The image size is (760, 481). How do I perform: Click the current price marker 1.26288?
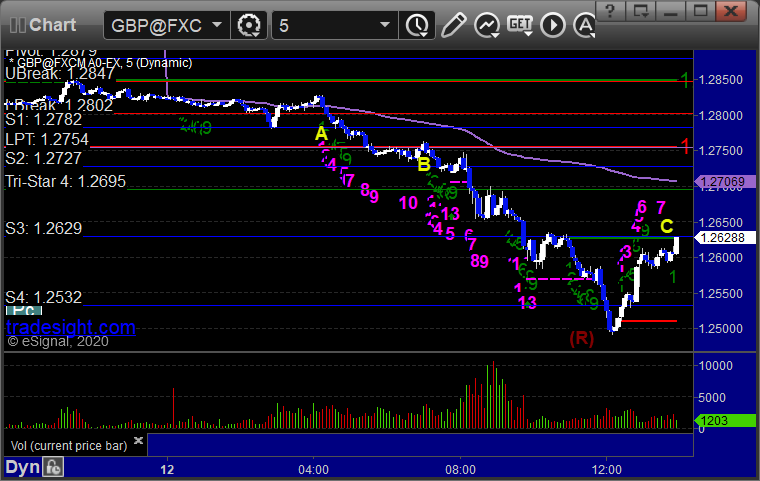tap(725, 238)
